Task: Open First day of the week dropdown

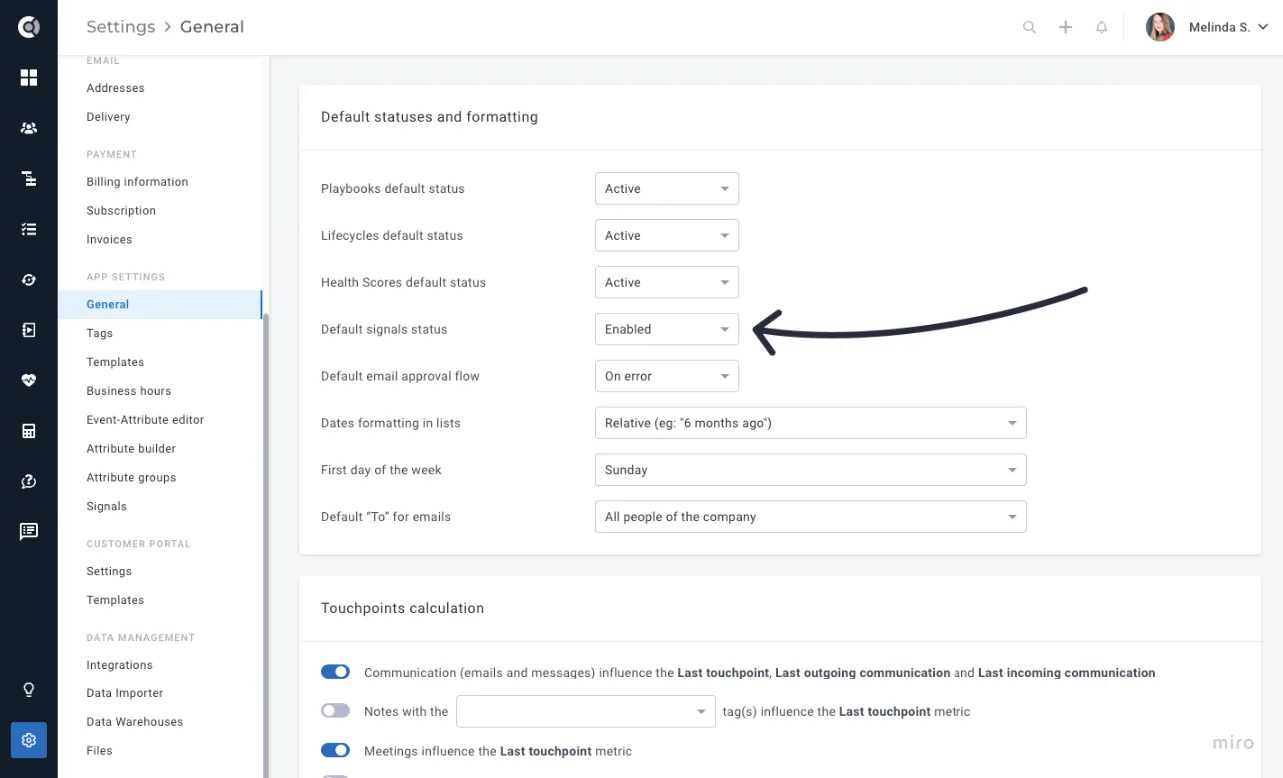Action: pyautogui.click(x=810, y=470)
